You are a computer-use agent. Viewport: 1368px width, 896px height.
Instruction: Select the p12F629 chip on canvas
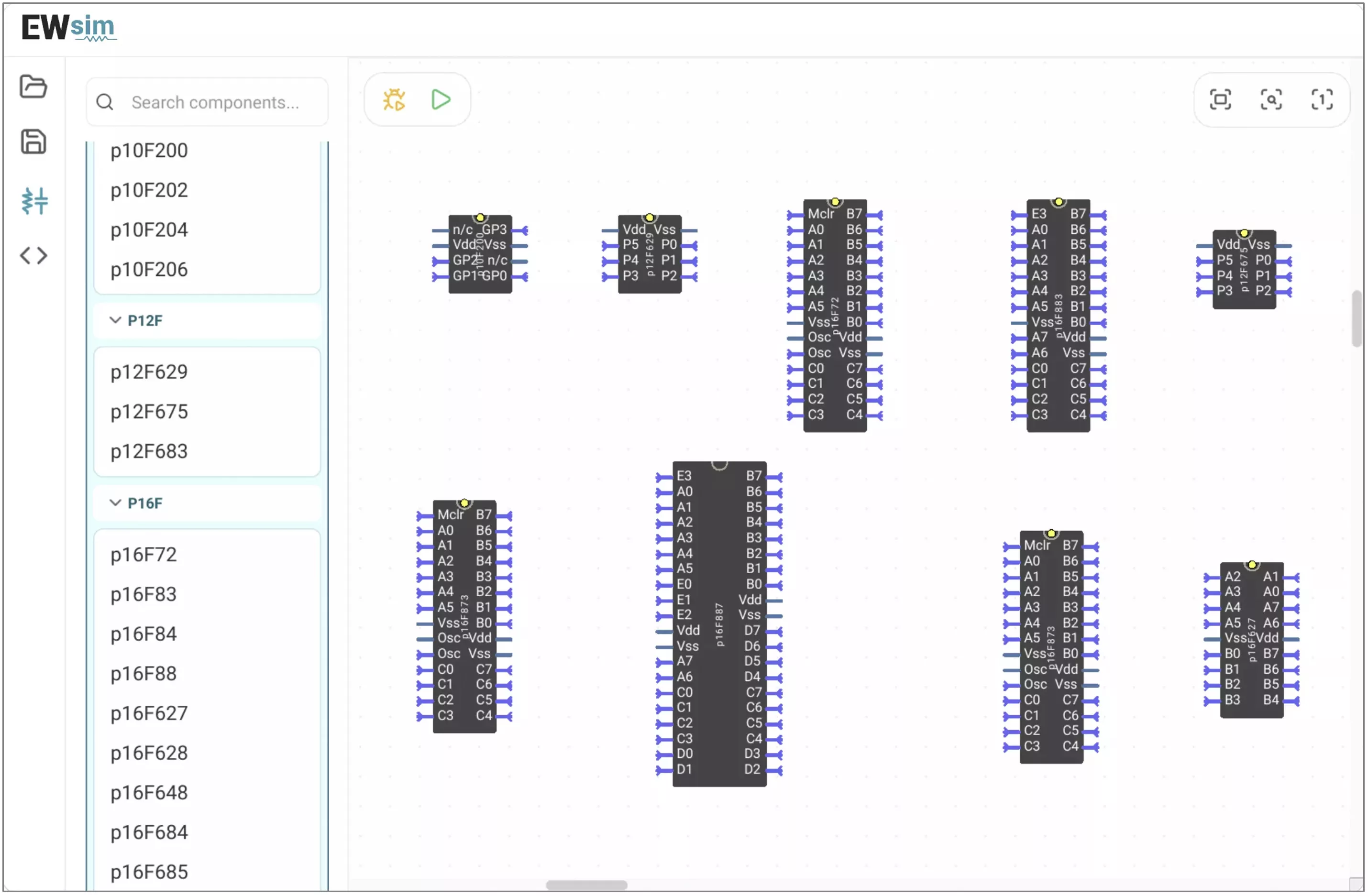[x=650, y=254]
